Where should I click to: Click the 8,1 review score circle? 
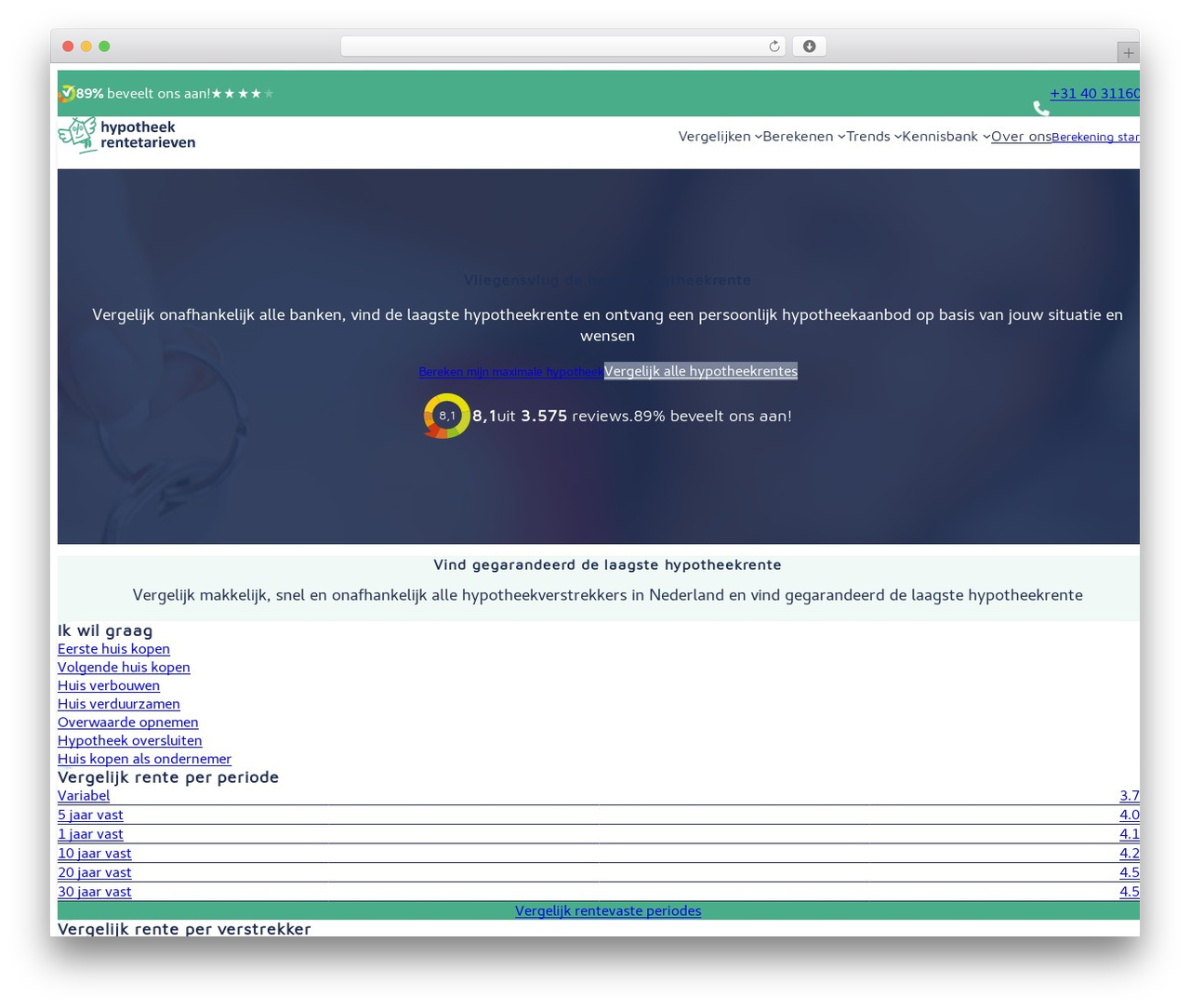point(447,416)
